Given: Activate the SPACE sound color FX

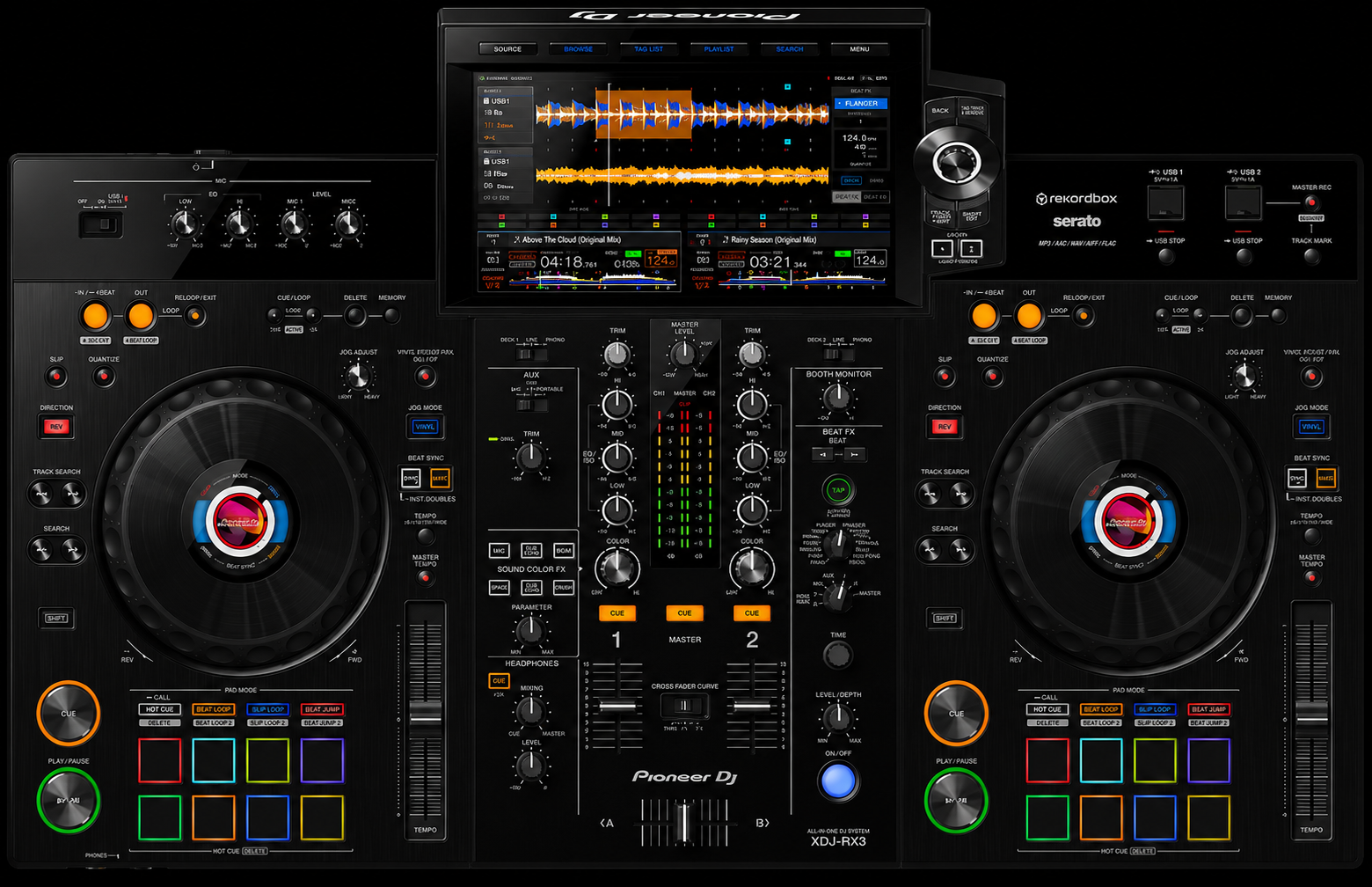Looking at the screenshot, I should (500, 587).
